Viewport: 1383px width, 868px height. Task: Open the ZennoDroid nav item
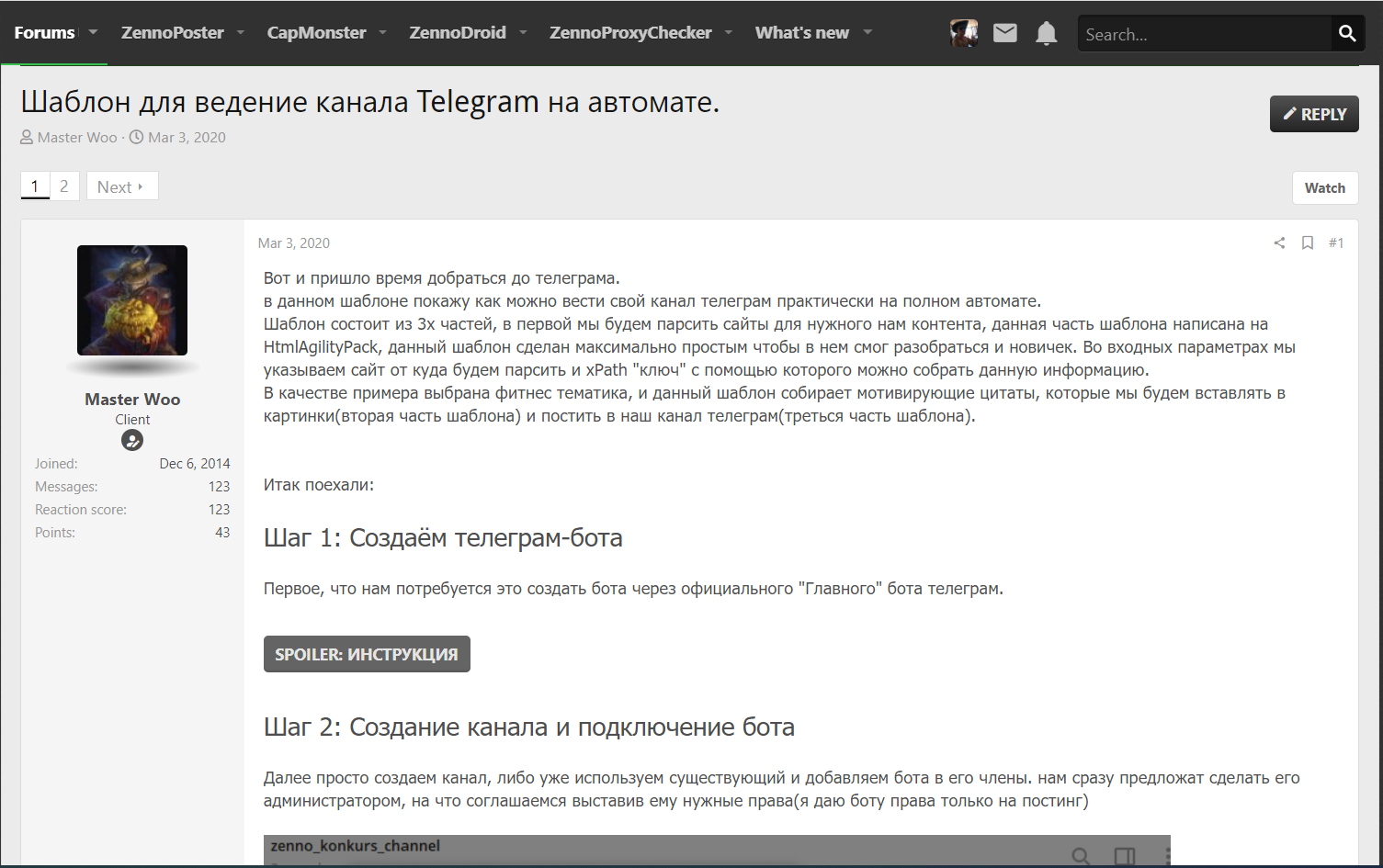tap(458, 32)
